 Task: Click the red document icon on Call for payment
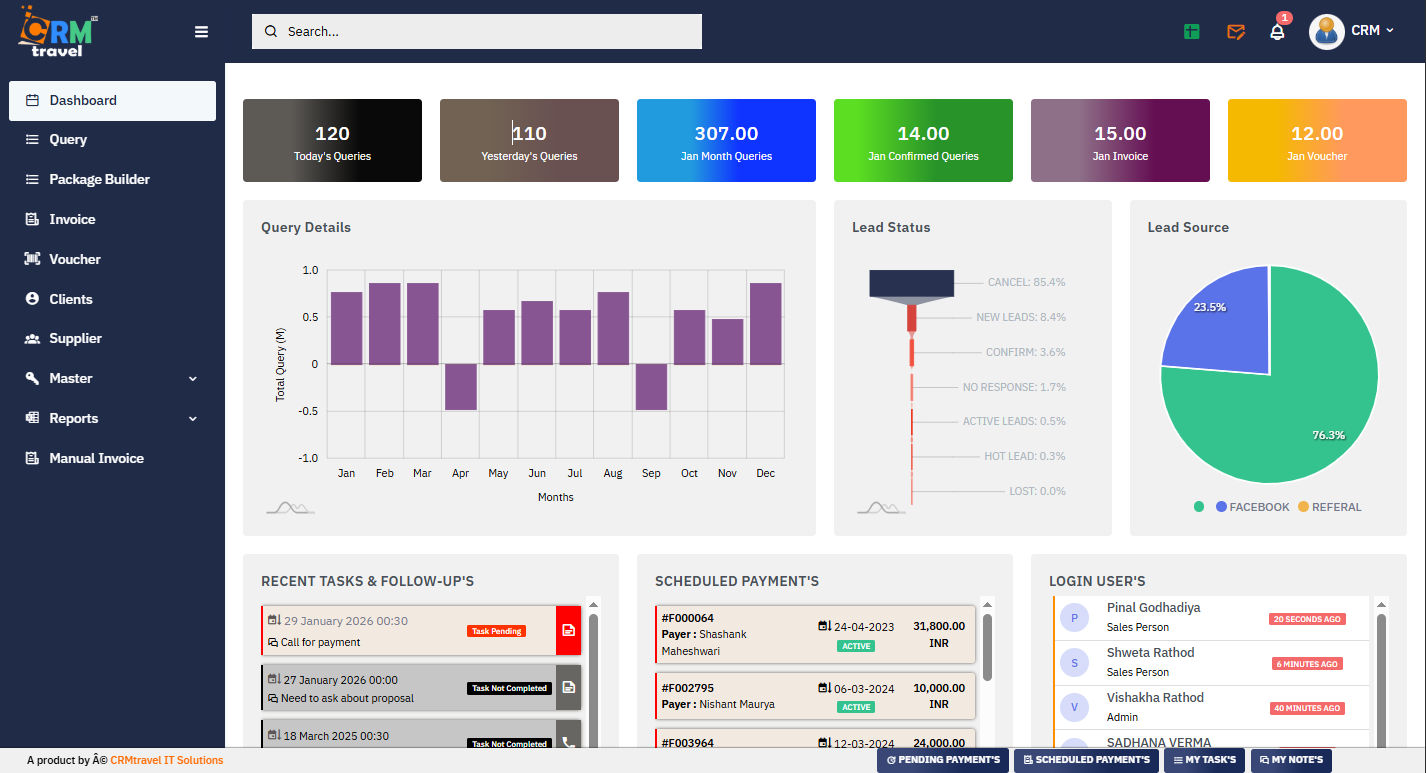pos(567,631)
